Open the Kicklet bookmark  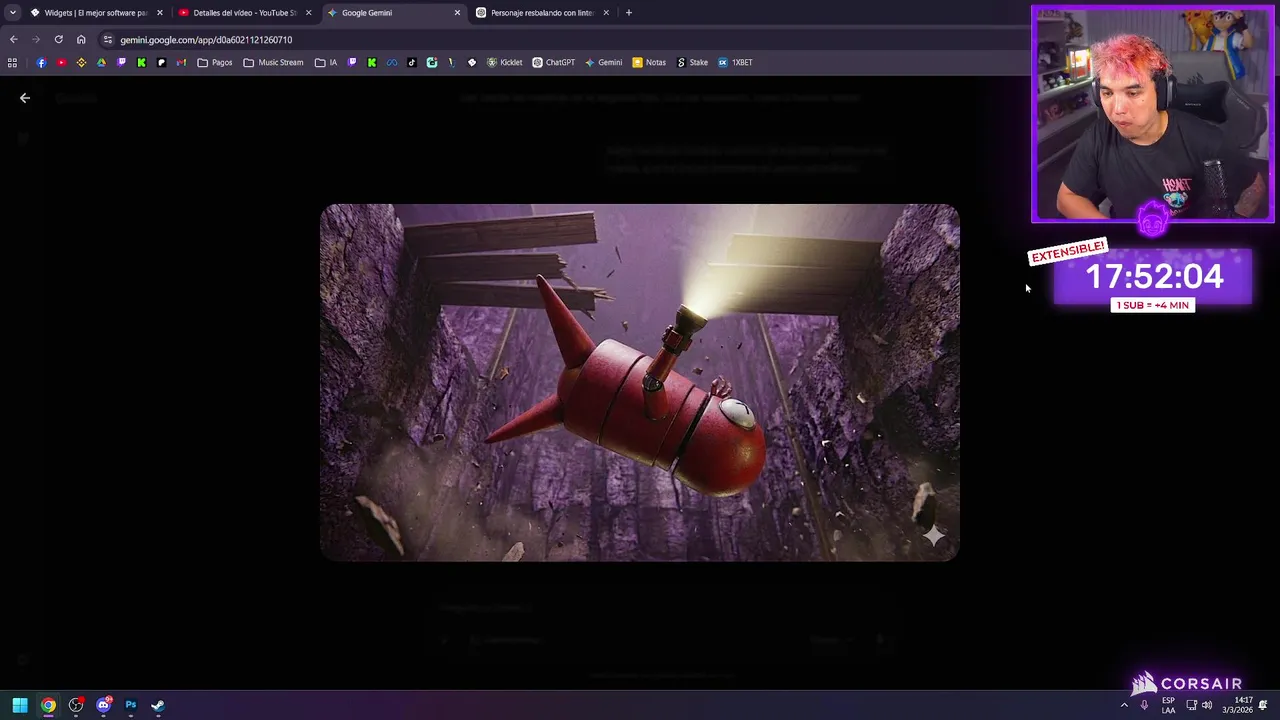(x=505, y=62)
